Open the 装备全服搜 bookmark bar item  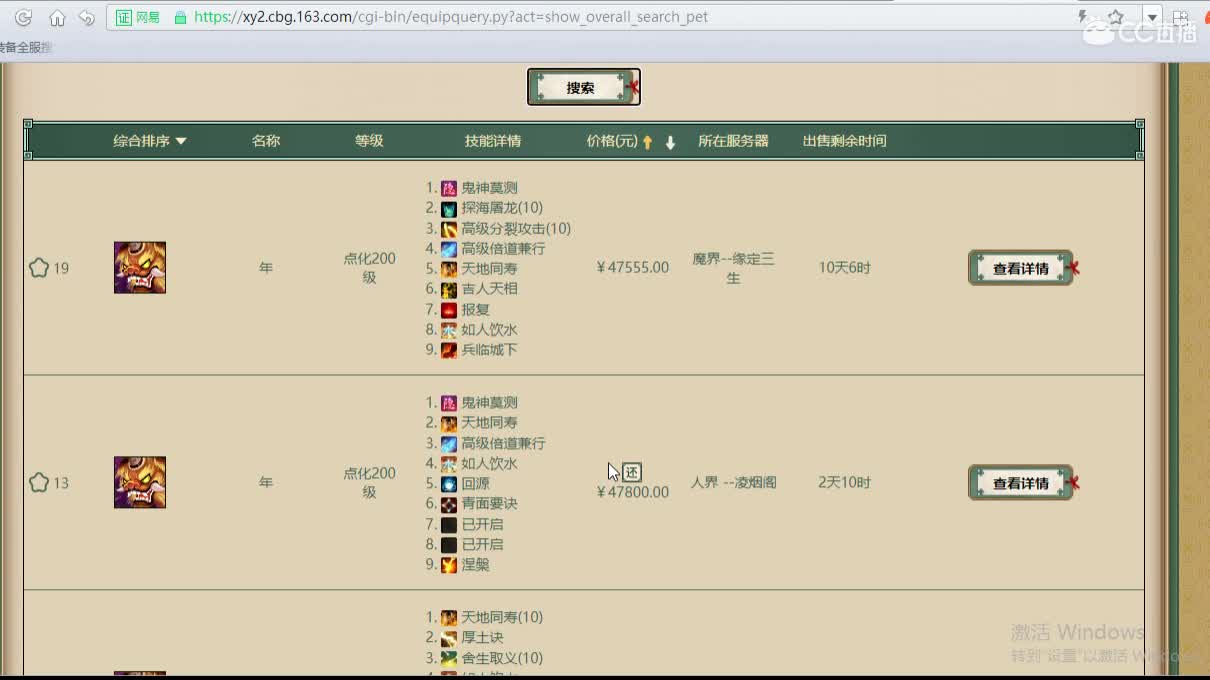tap(25, 47)
